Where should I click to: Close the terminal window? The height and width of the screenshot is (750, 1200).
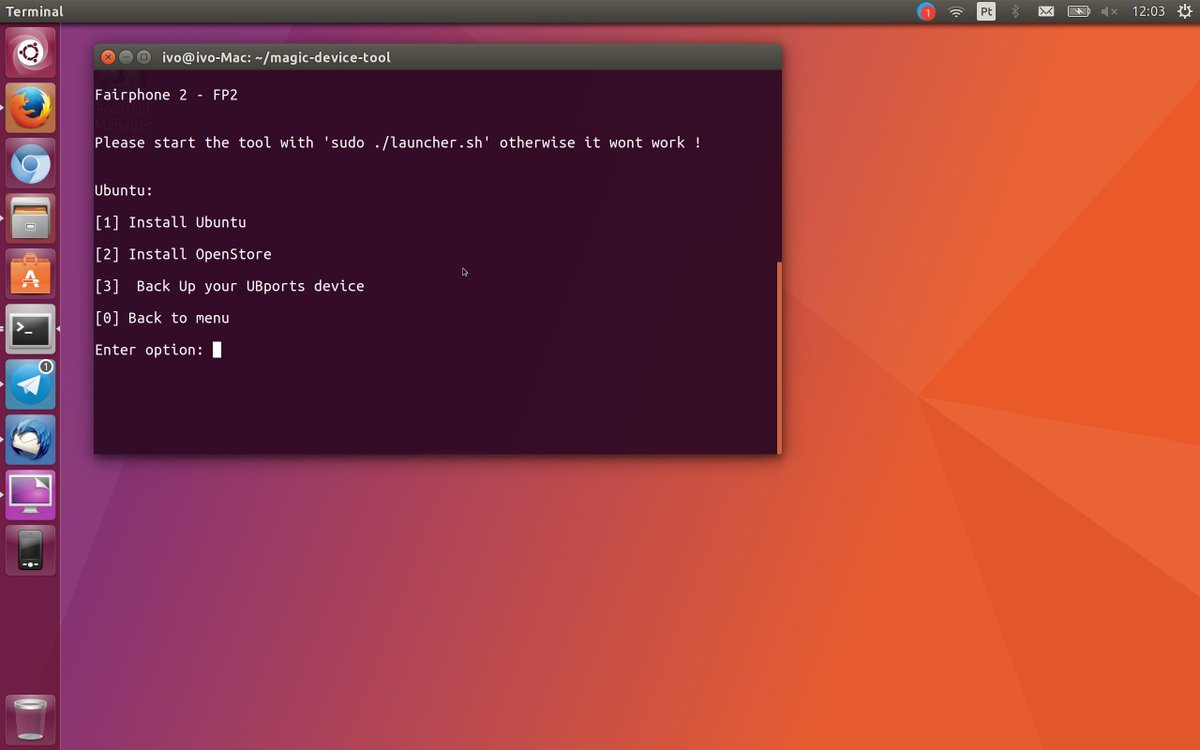click(108, 57)
